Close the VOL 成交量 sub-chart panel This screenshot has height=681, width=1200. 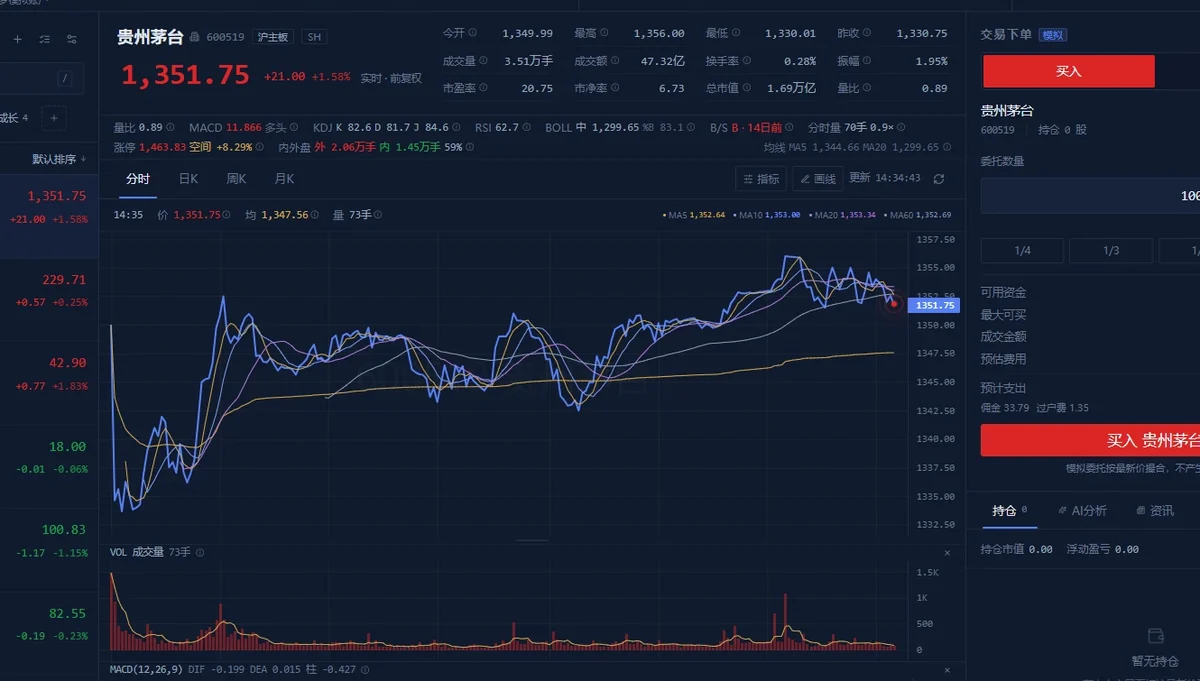pos(947,552)
